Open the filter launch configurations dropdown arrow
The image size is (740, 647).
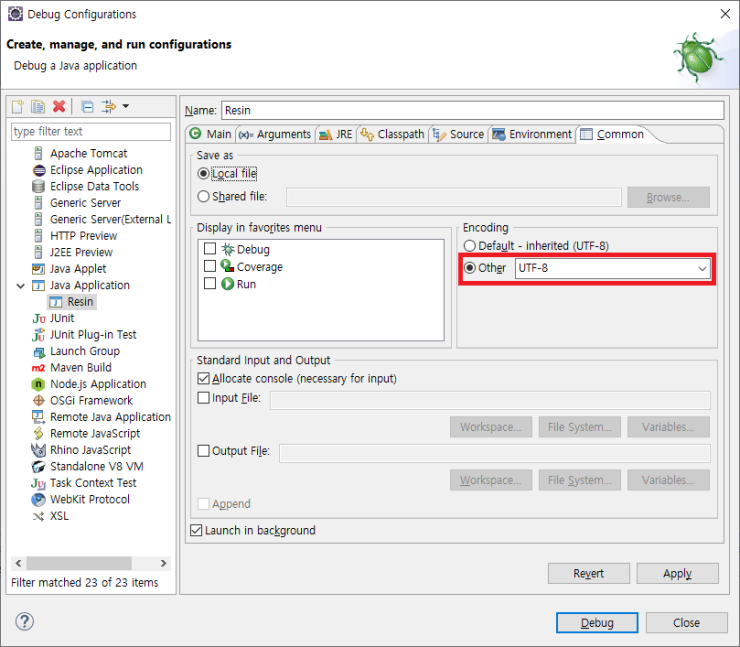coord(125,107)
